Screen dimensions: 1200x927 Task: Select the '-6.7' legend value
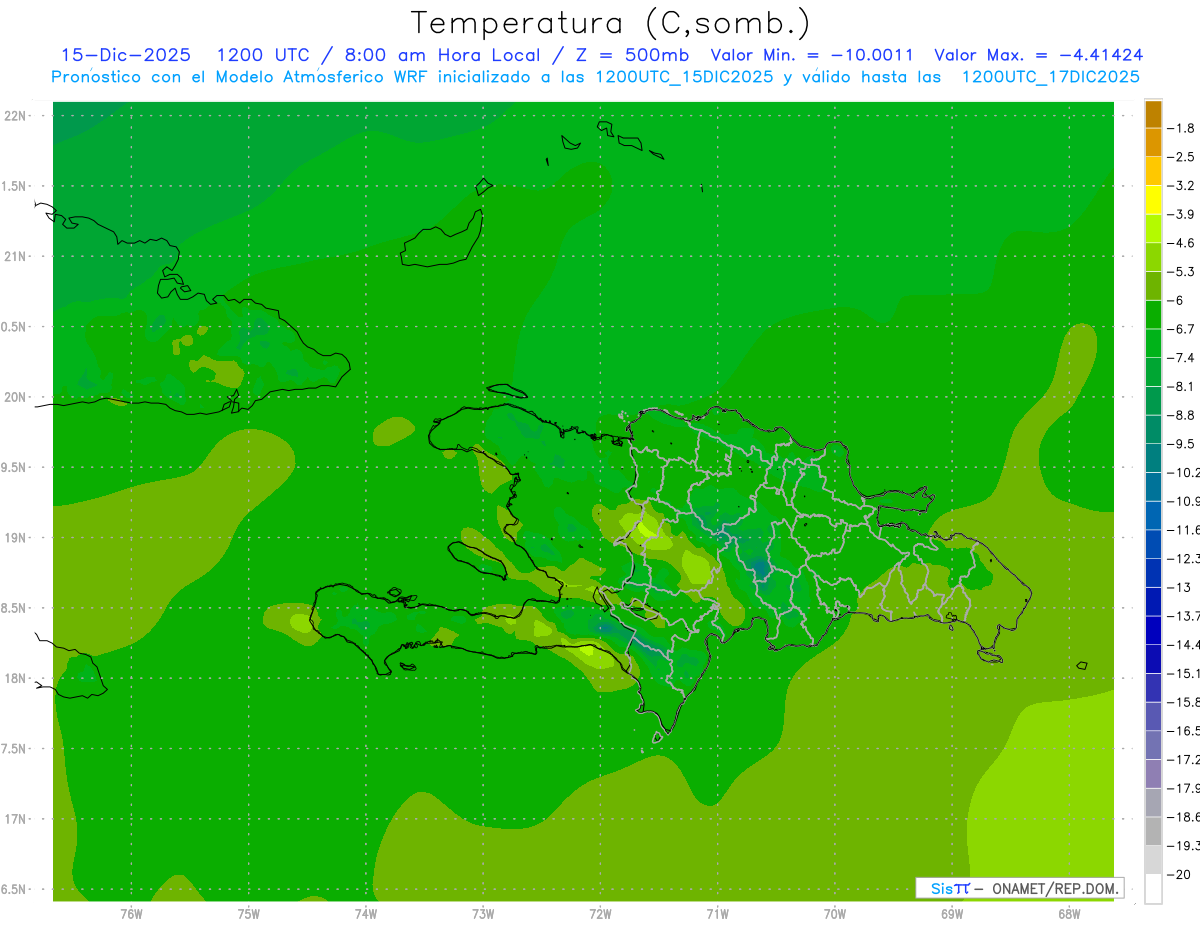click(x=1181, y=329)
